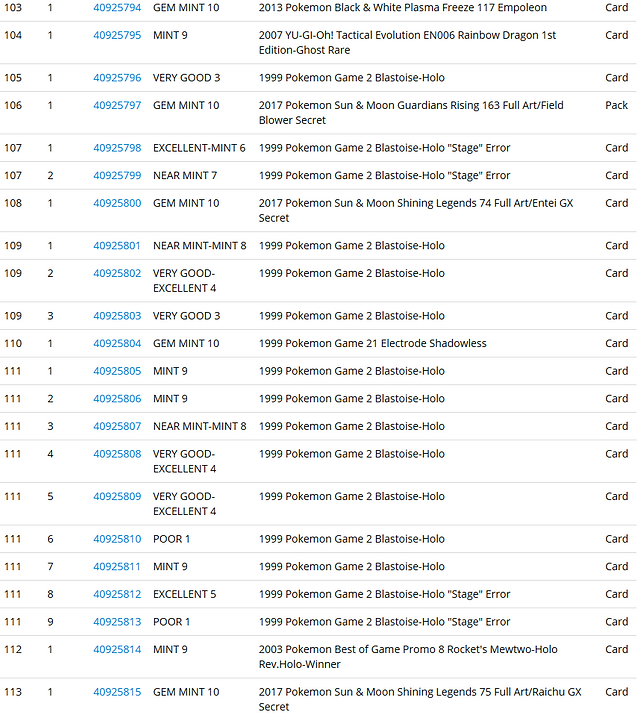Open cert number 40925806 link
Viewport: 640px width, 715px height.
[x=117, y=399]
